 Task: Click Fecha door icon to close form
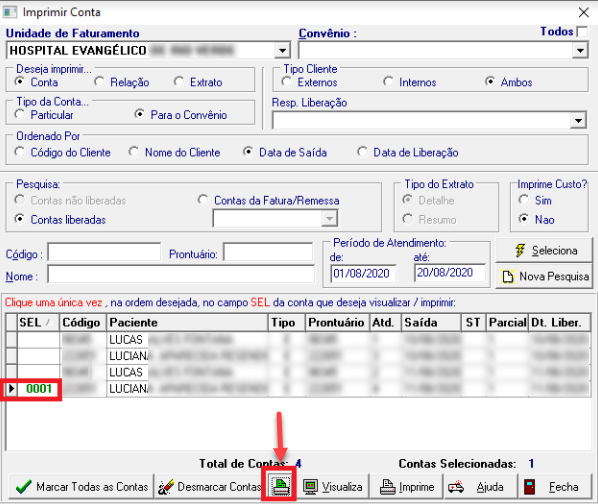pyautogui.click(x=555, y=486)
